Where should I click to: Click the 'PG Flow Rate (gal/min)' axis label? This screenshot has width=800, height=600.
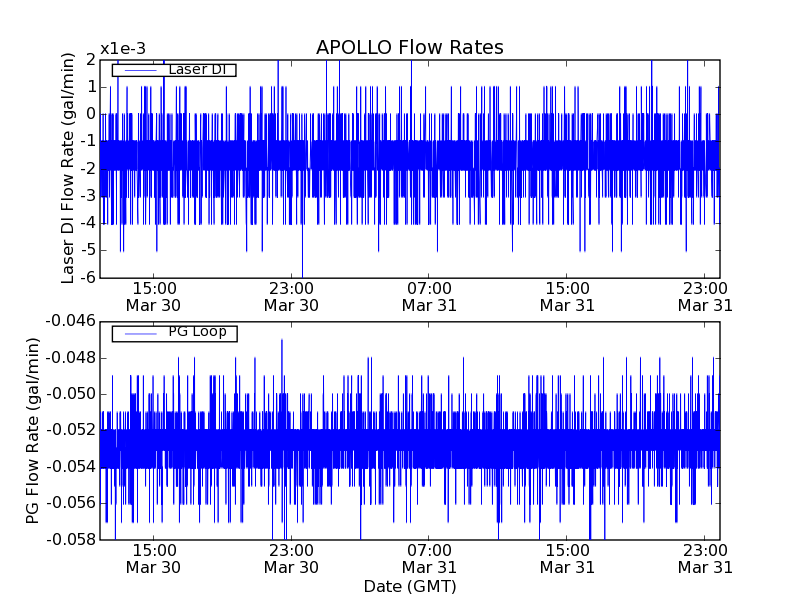coord(32,430)
